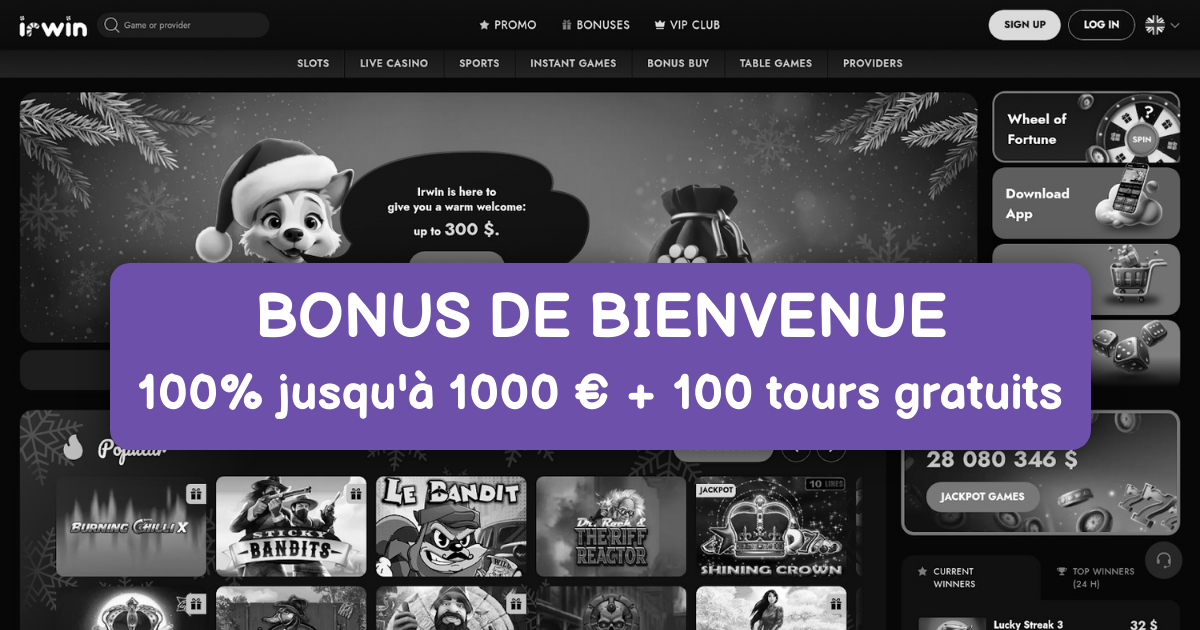Open the language flag dropdown
Screen dimensions: 1200x630
click(x=1161, y=25)
